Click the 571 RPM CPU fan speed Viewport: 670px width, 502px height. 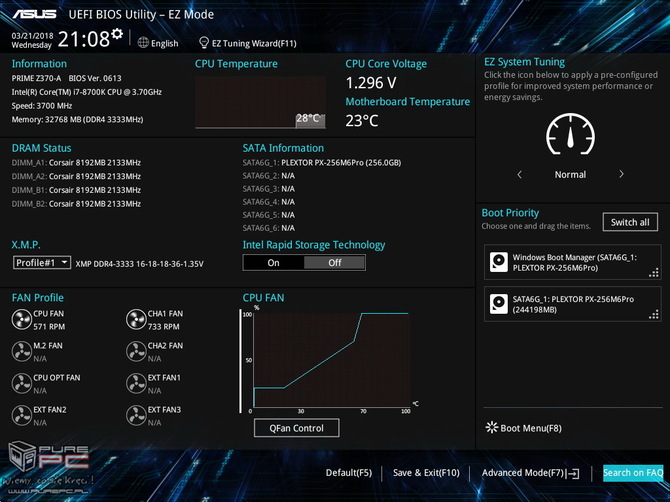click(x=49, y=327)
